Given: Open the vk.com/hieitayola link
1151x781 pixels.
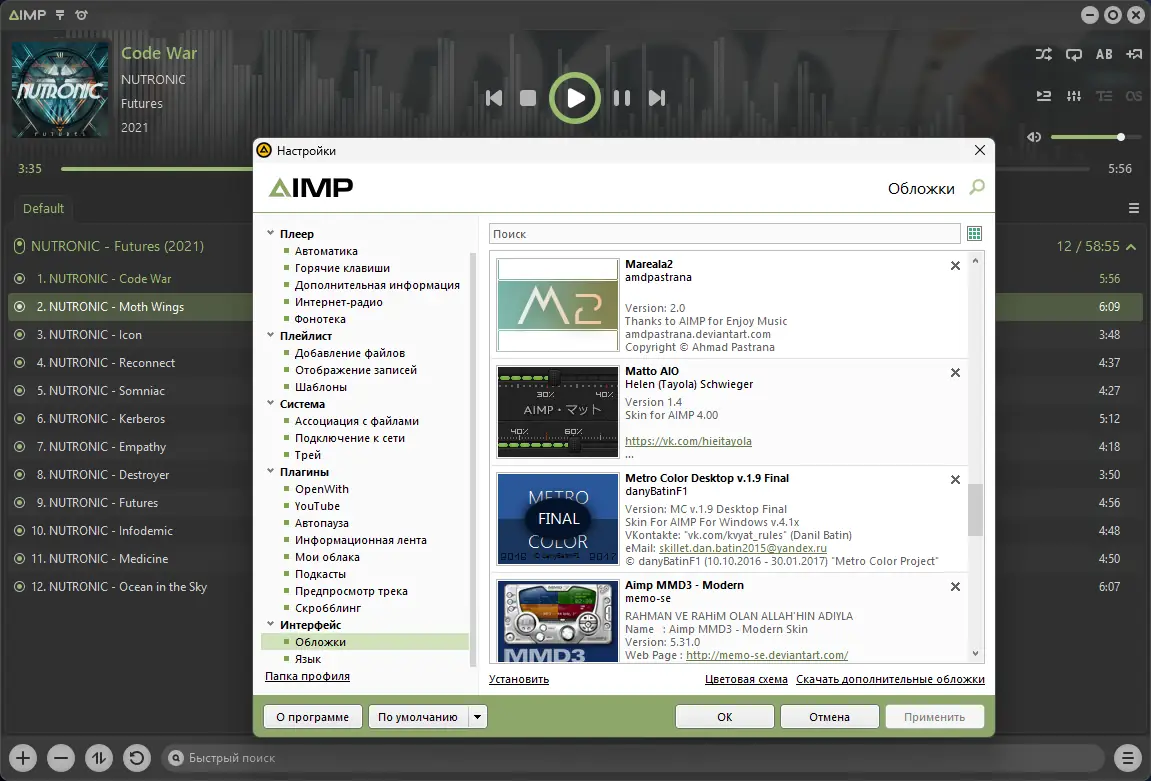Looking at the screenshot, I should click(x=688, y=441).
